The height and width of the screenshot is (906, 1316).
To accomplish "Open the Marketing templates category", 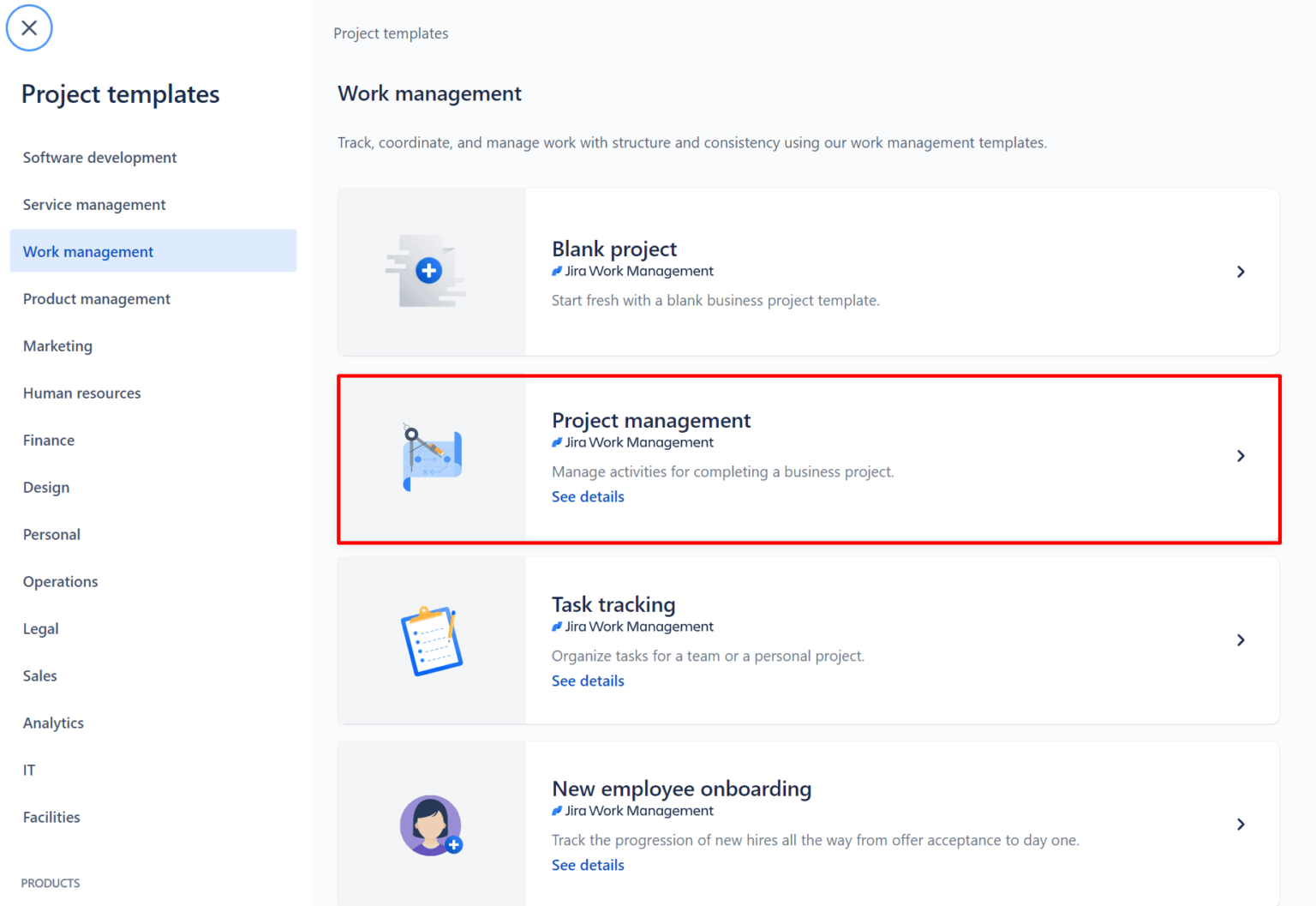I will 57,345.
